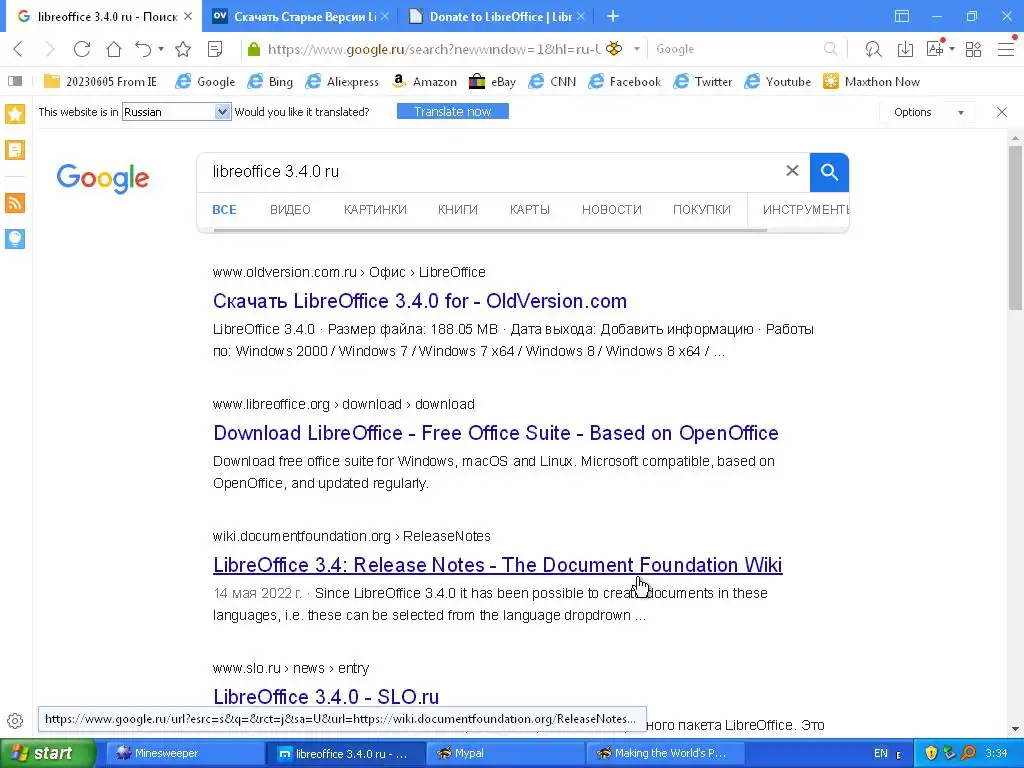The width and height of the screenshot is (1024, 768).
Task: Open the notes icon in sidebar
Action: click(15, 150)
